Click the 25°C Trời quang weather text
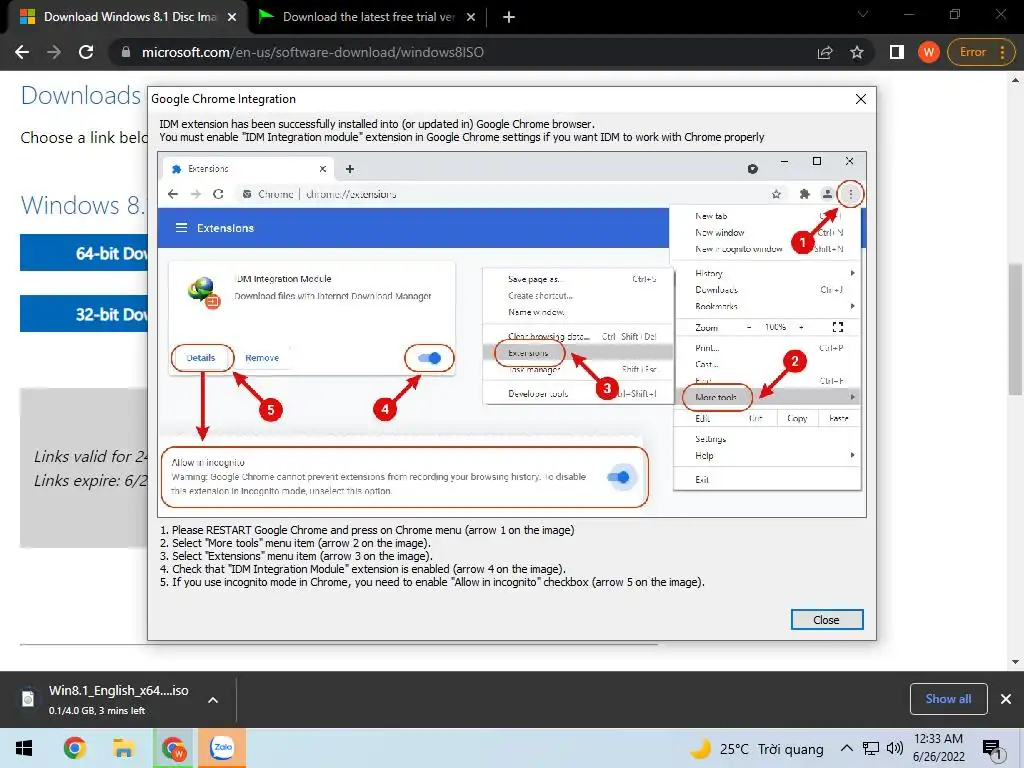1024x768 pixels. (x=771, y=749)
